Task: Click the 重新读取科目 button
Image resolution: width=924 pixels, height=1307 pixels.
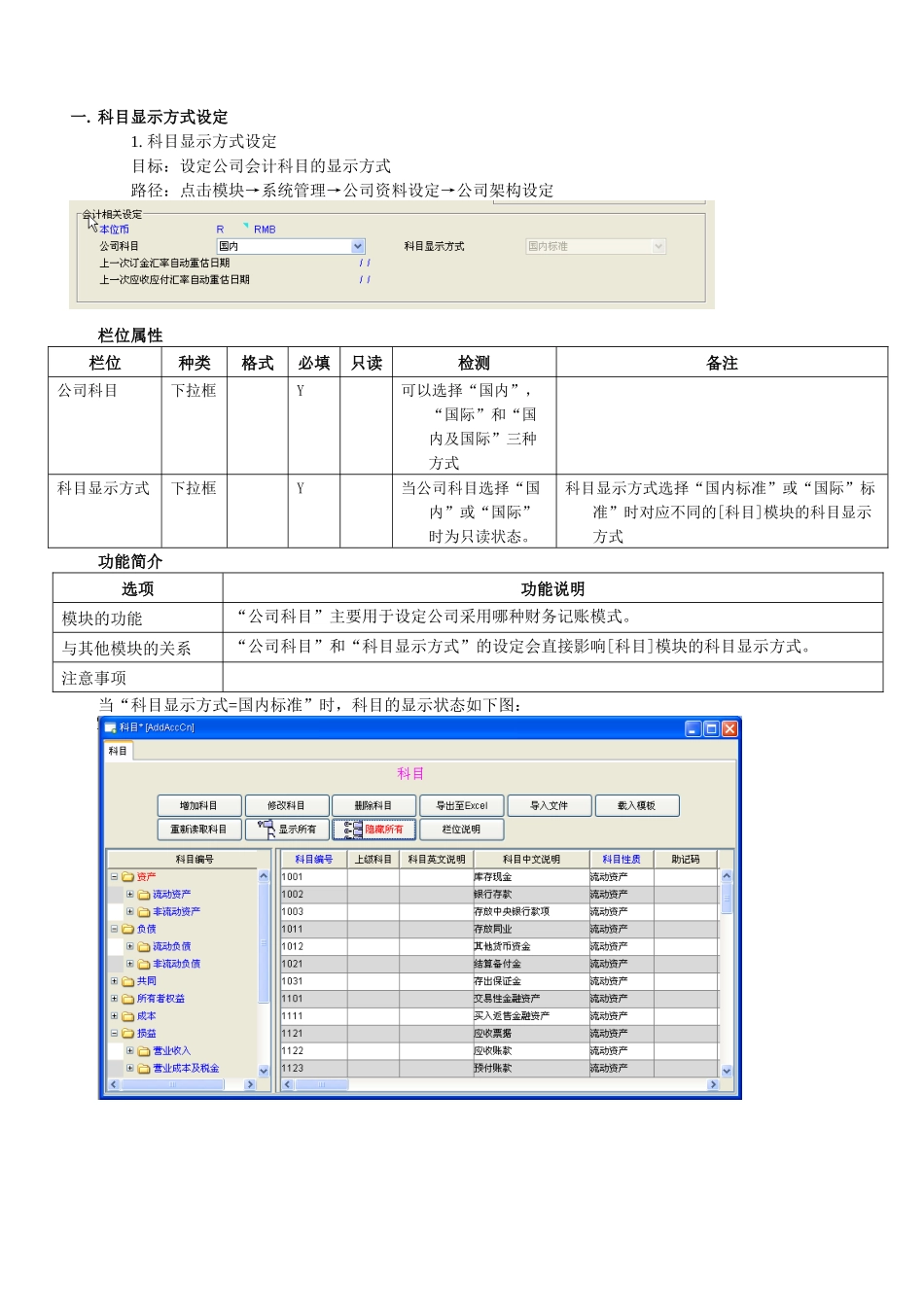Action: coord(198,830)
